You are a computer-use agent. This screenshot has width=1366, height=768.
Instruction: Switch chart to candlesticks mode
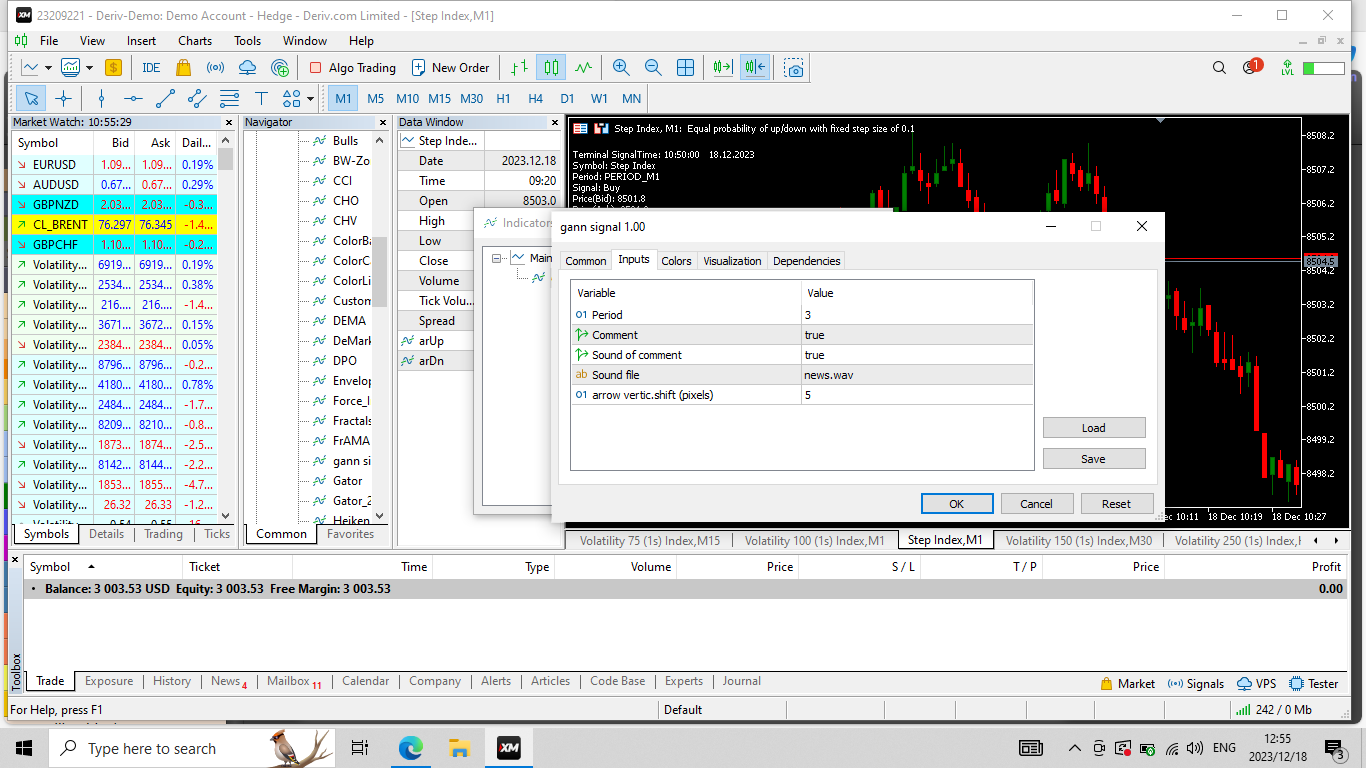(x=551, y=68)
